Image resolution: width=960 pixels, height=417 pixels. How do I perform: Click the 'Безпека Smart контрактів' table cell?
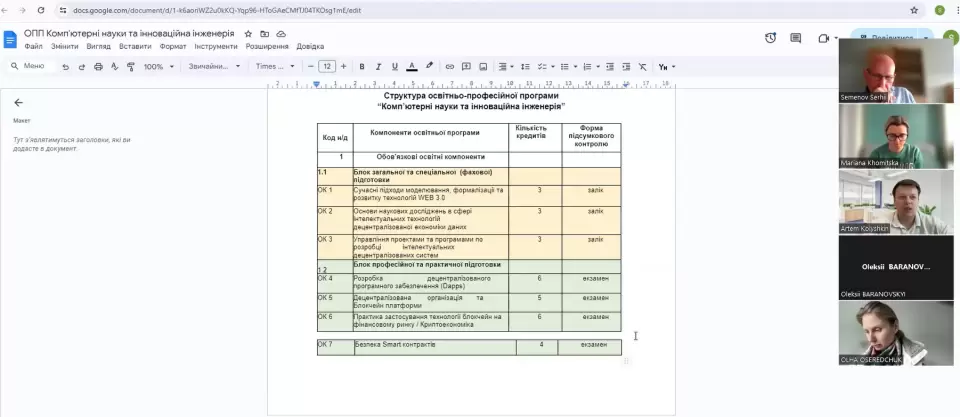coord(435,347)
